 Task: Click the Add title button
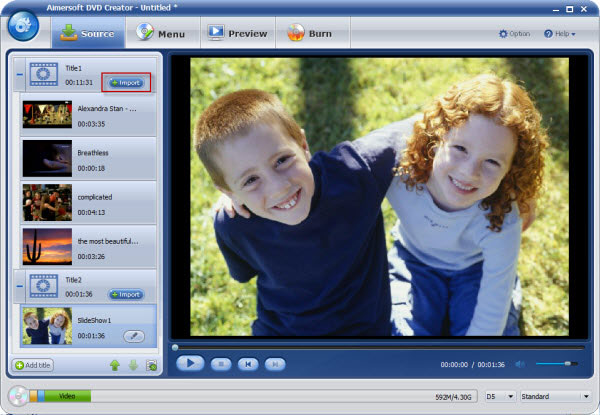pyautogui.click(x=33, y=365)
